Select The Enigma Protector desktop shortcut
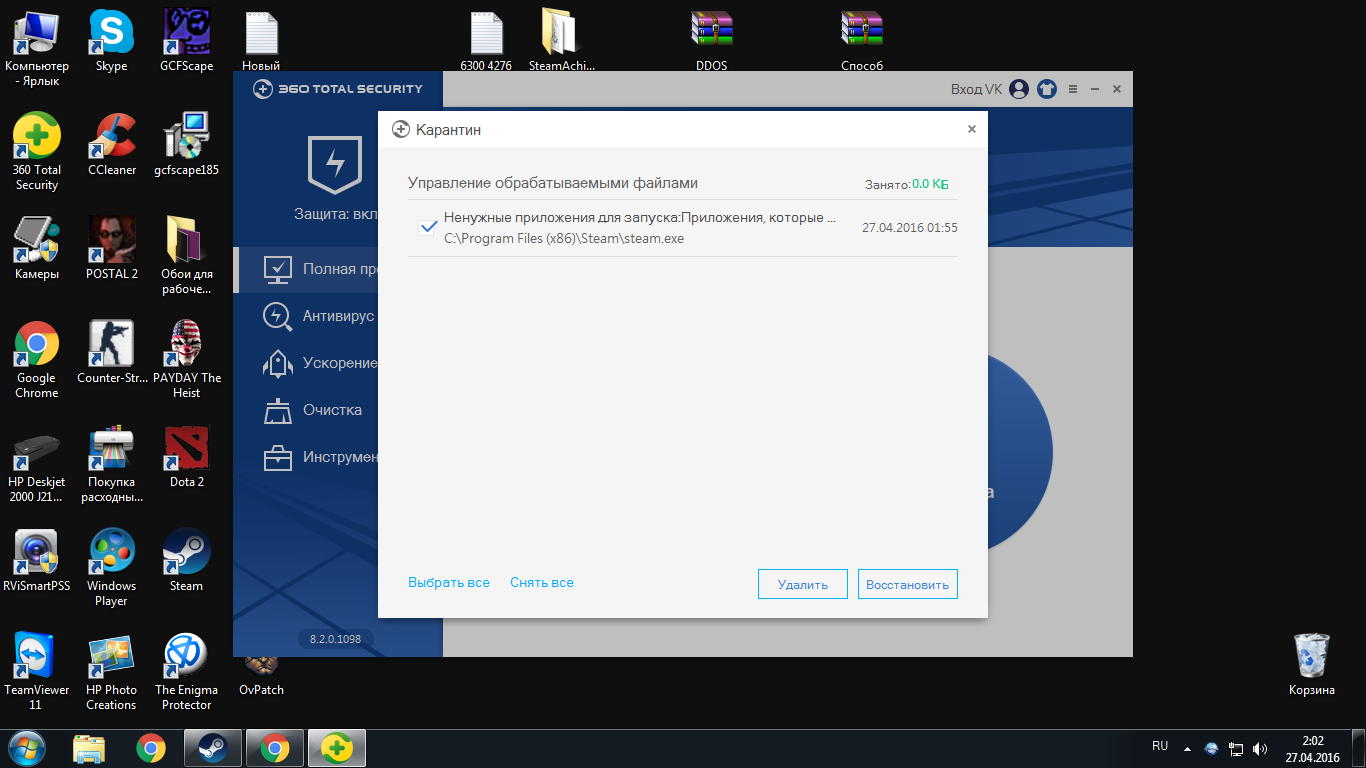The width and height of the screenshot is (1366, 768). (187, 671)
